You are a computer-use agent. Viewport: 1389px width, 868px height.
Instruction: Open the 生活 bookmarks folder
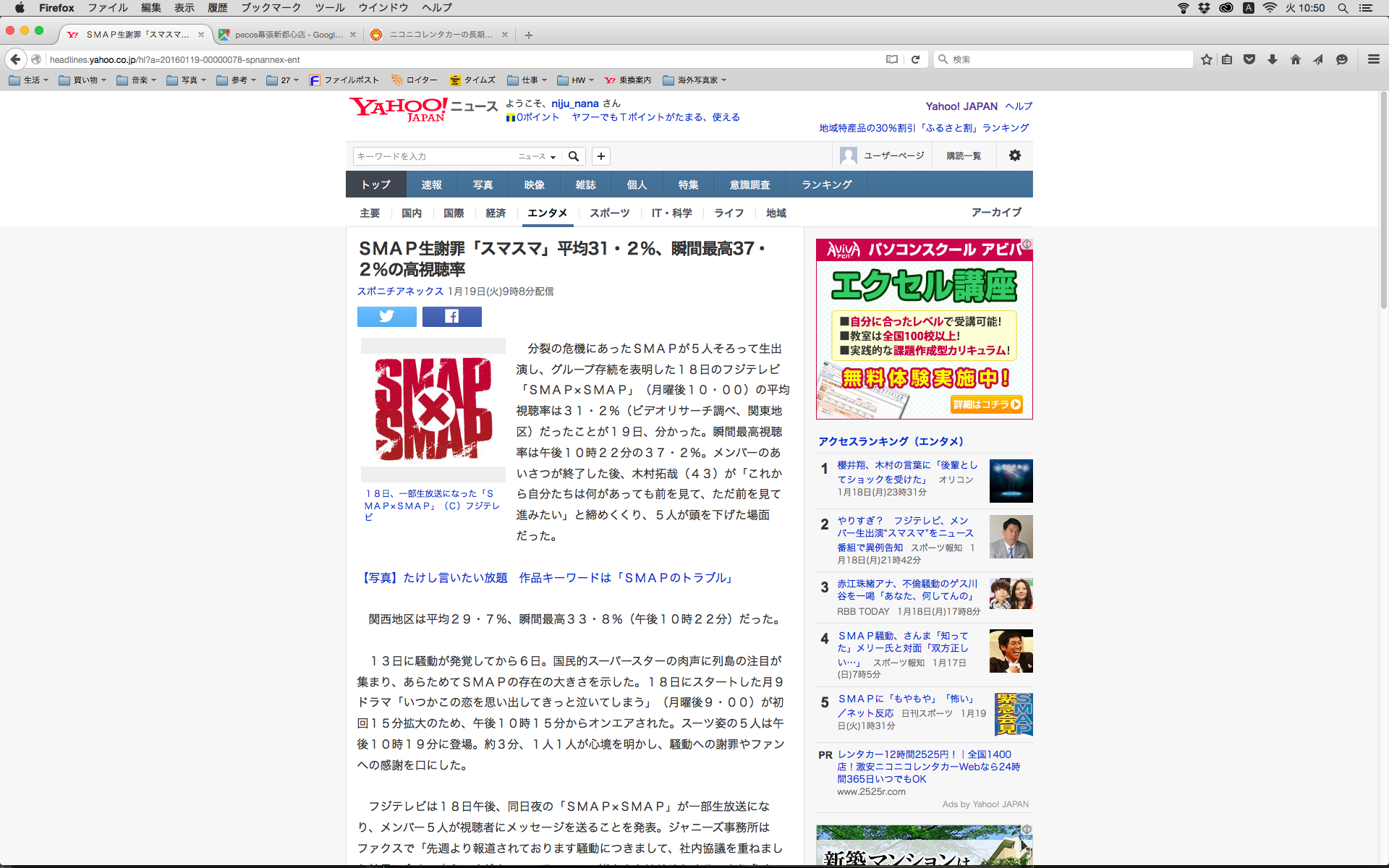point(29,80)
